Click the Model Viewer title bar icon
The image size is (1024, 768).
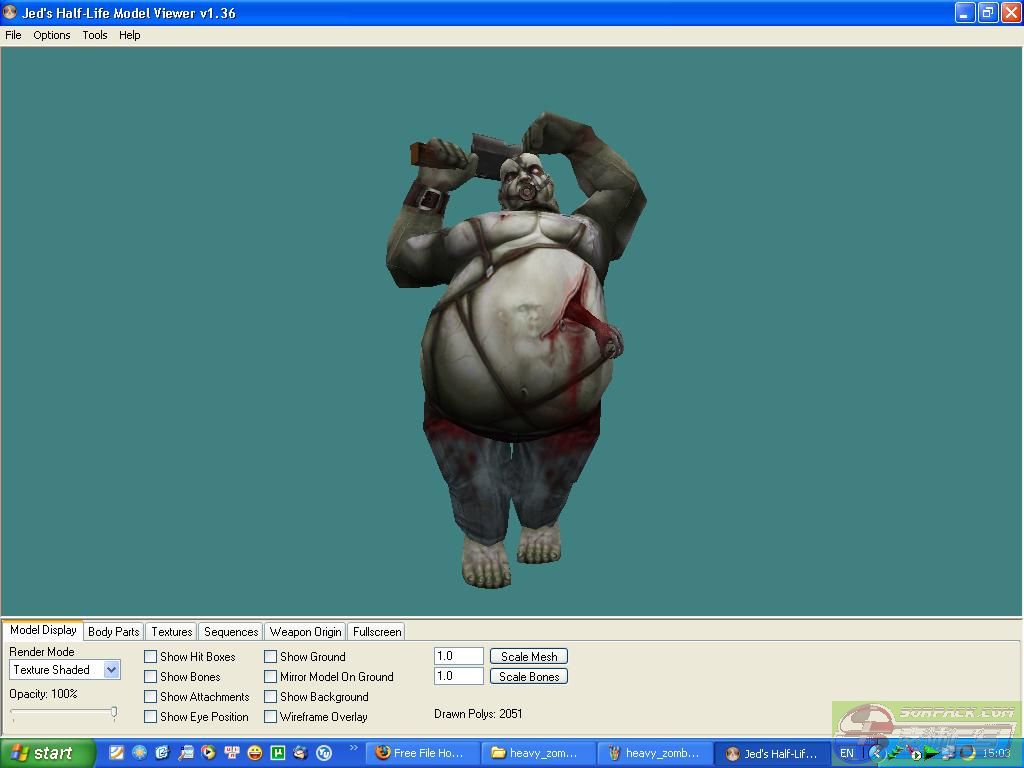click(10, 12)
